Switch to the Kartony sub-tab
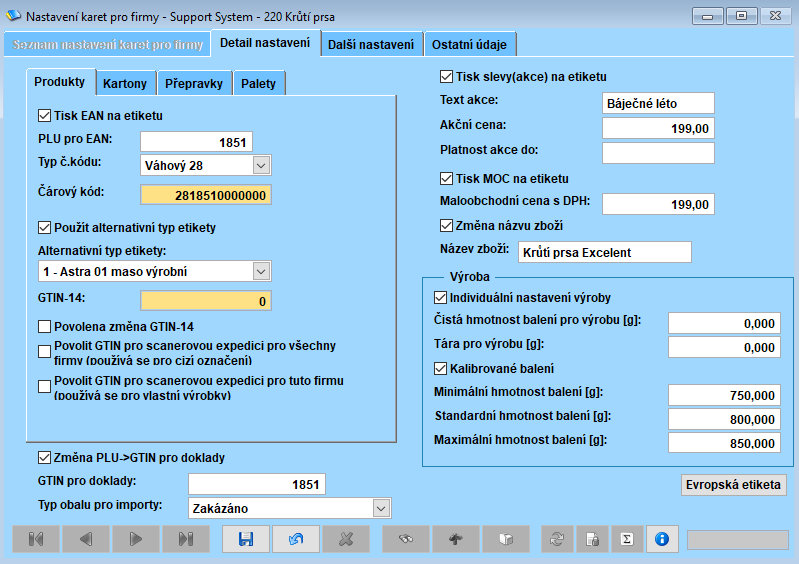Viewport: 799px width, 564px height. click(x=125, y=84)
